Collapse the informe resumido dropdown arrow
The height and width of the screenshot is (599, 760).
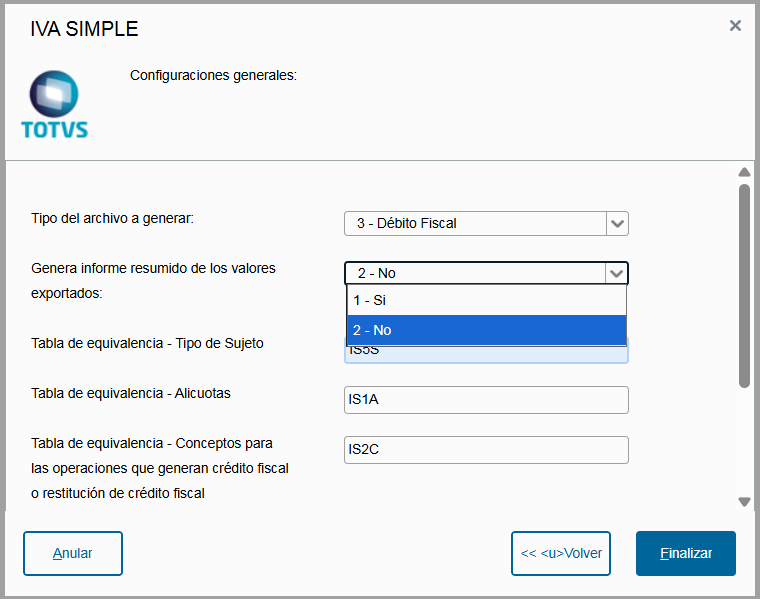(616, 273)
